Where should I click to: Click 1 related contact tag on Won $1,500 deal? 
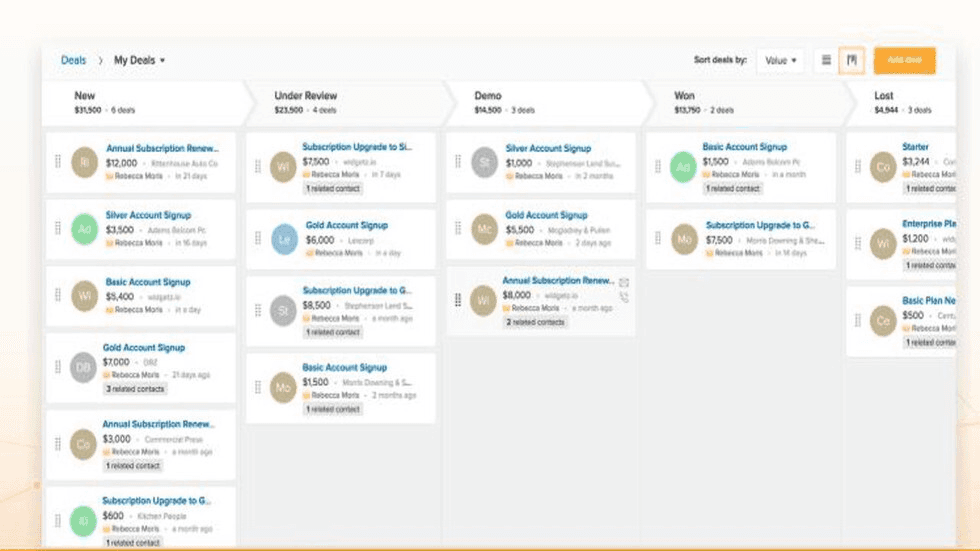[x=733, y=188]
